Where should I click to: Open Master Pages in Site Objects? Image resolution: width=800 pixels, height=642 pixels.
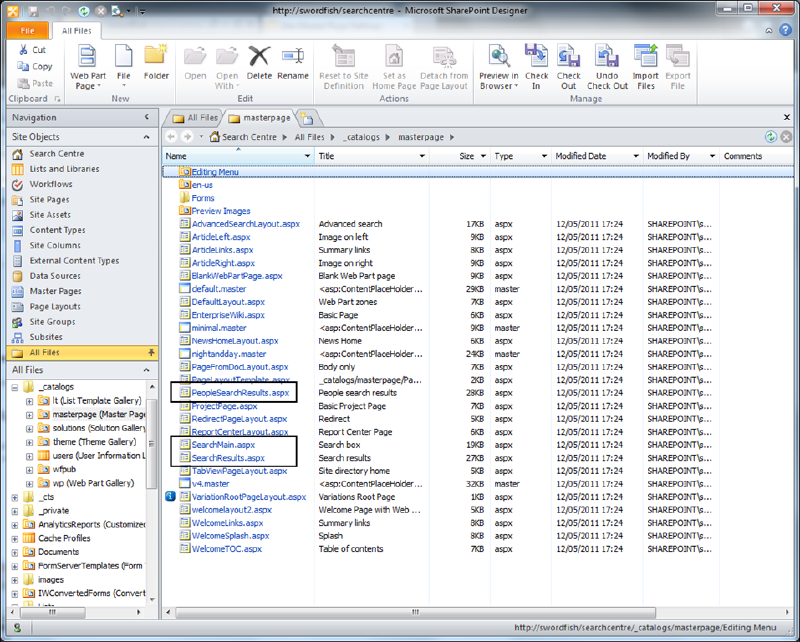pyautogui.click(x=55, y=291)
